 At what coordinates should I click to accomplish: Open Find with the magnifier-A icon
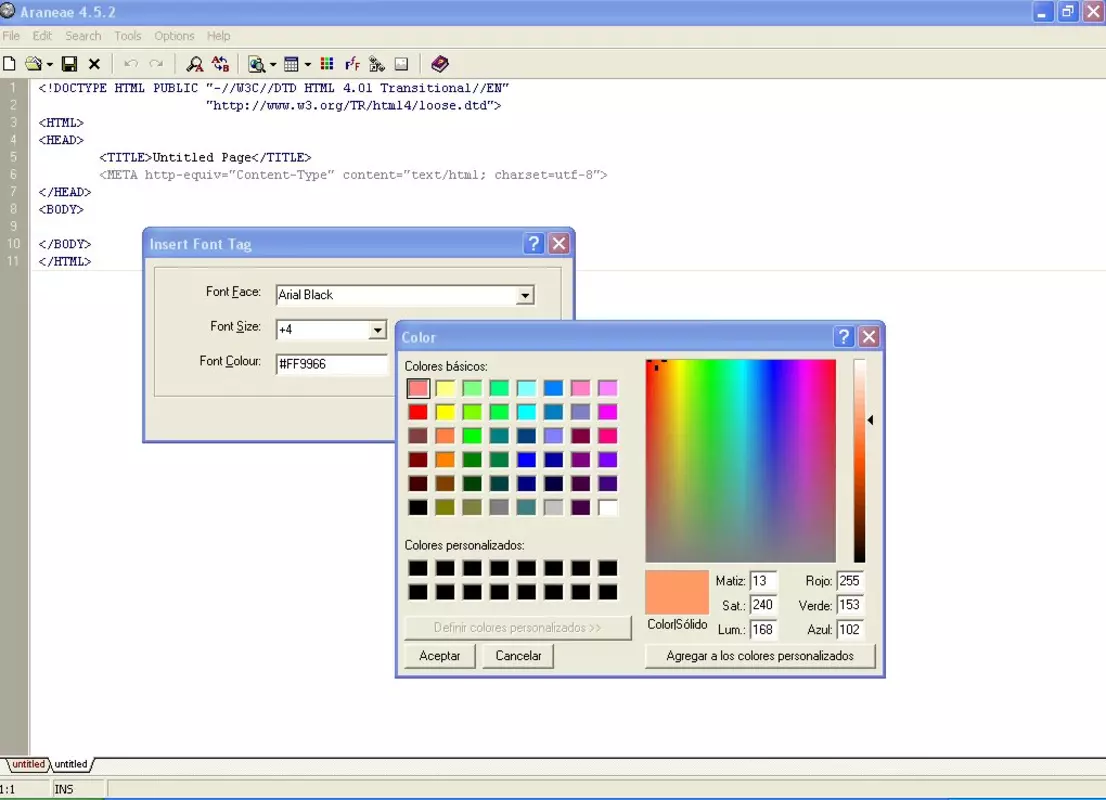pos(194,64)
